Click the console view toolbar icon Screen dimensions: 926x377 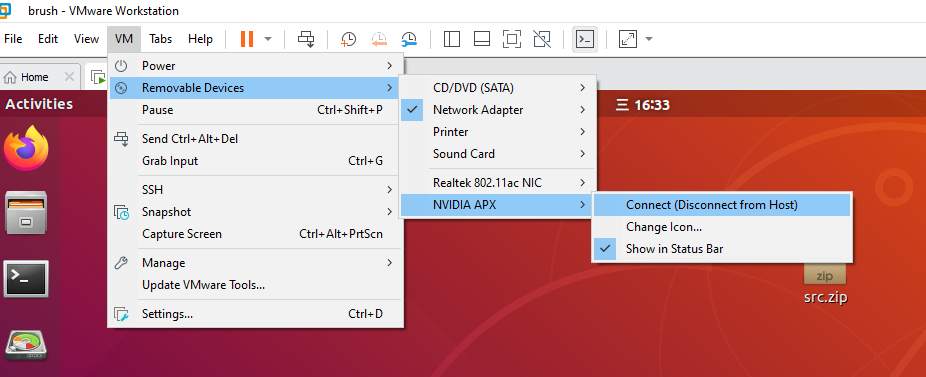[x=585, y=39]
